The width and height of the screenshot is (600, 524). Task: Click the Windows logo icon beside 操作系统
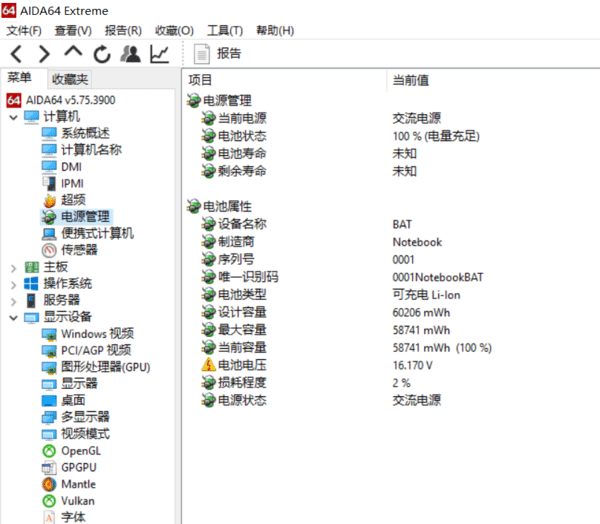(x=31, y=284)
